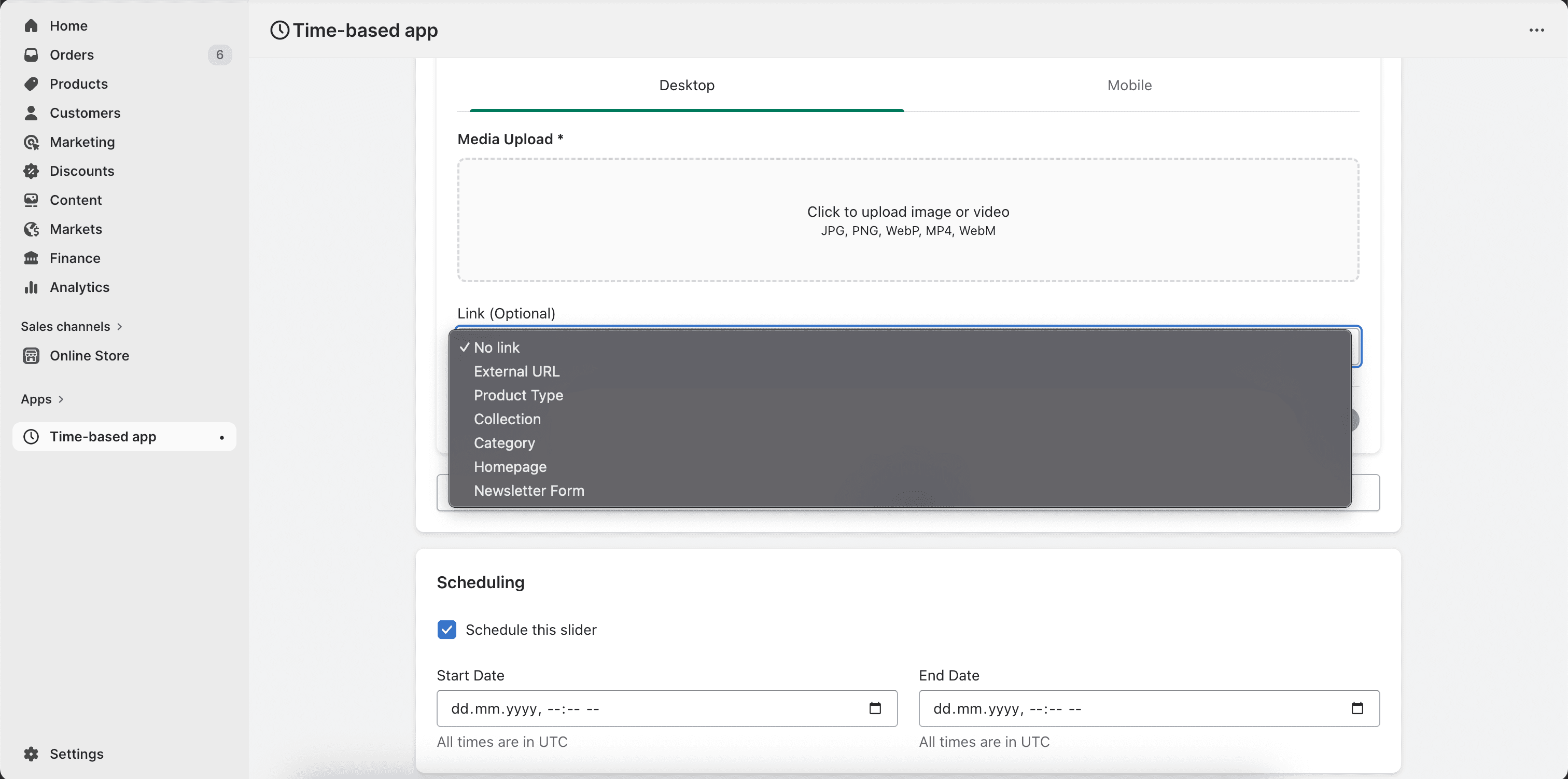Open the Settings gear icon
The width and height of the screenshot is (1568, 779).
32,754
